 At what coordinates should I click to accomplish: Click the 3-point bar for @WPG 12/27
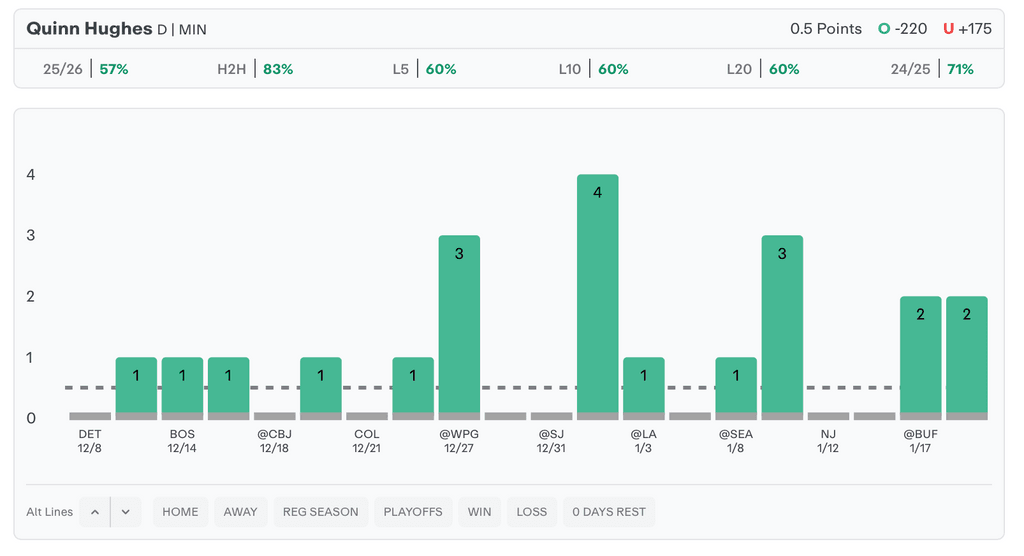pyautogui.click(x=459, y=327)
